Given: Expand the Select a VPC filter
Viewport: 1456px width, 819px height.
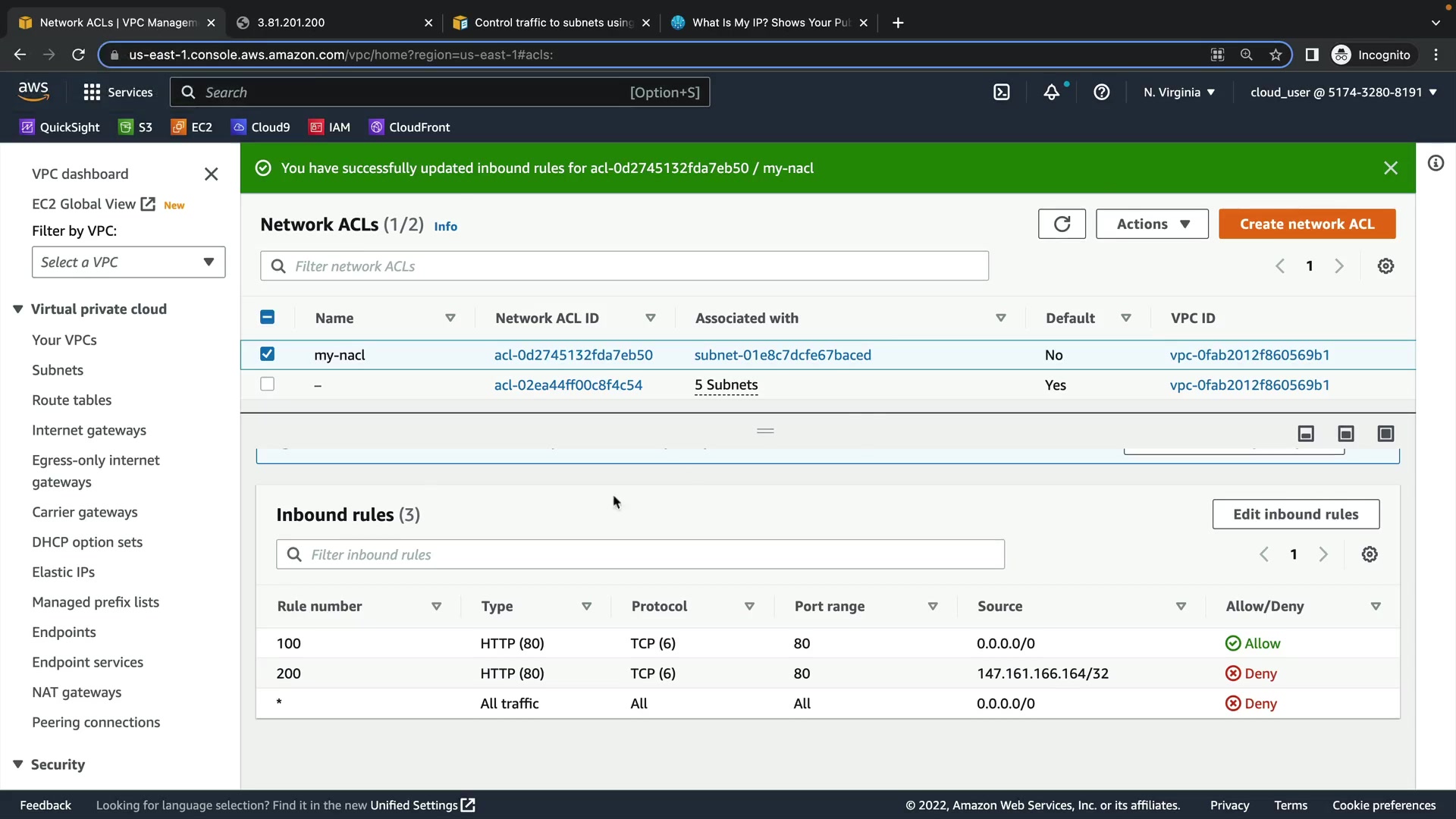Looking at the screenshot, I should click(x=128, y=262).
